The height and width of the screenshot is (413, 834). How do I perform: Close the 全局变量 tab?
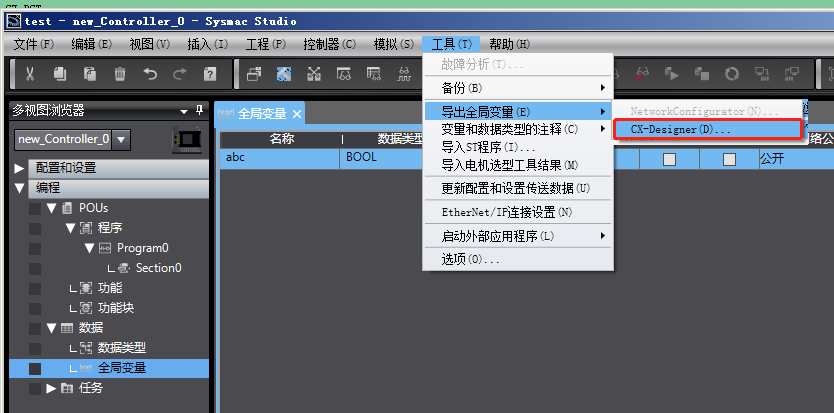tap(297, 114)
